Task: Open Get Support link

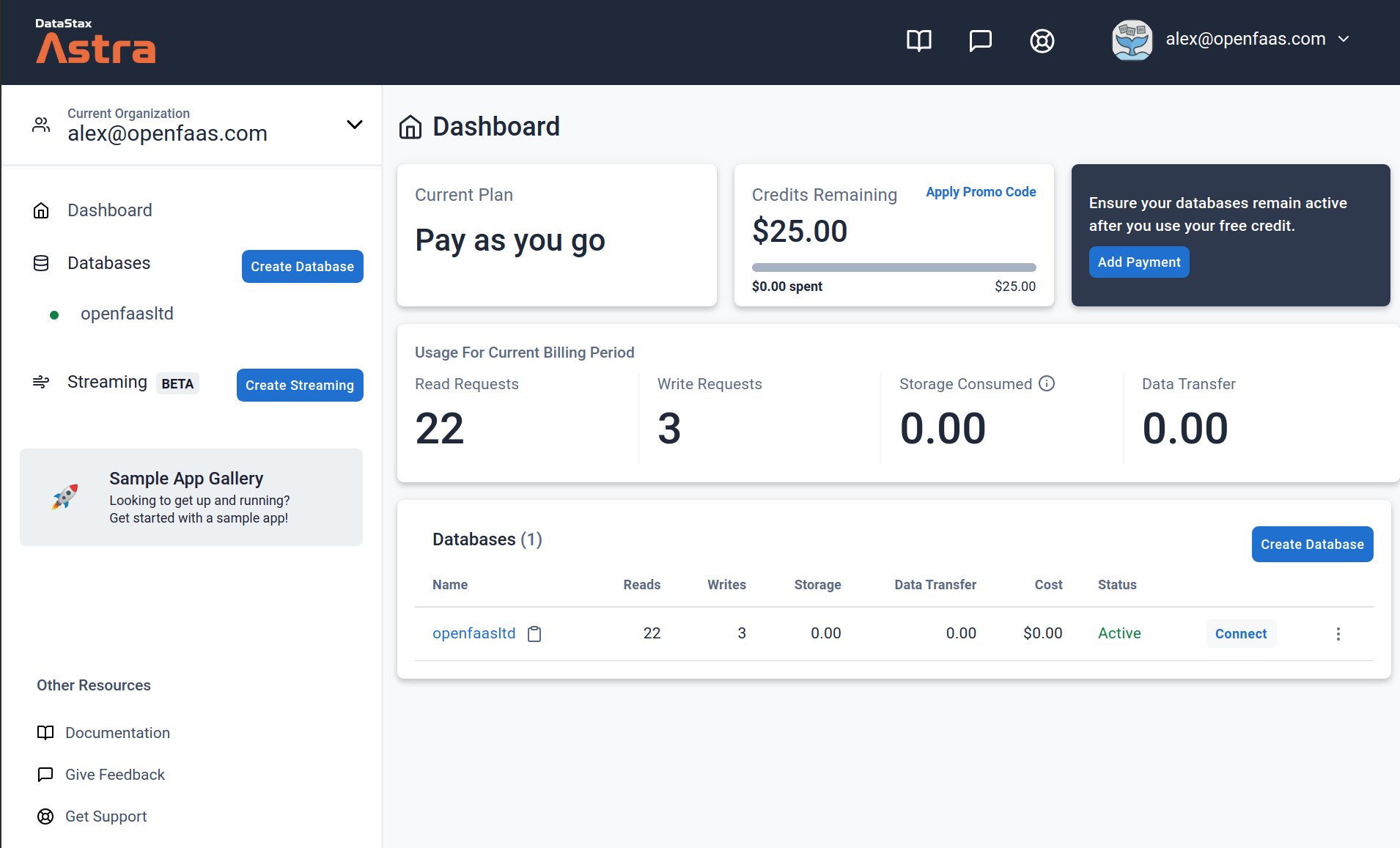Action: tap(106, 816)
